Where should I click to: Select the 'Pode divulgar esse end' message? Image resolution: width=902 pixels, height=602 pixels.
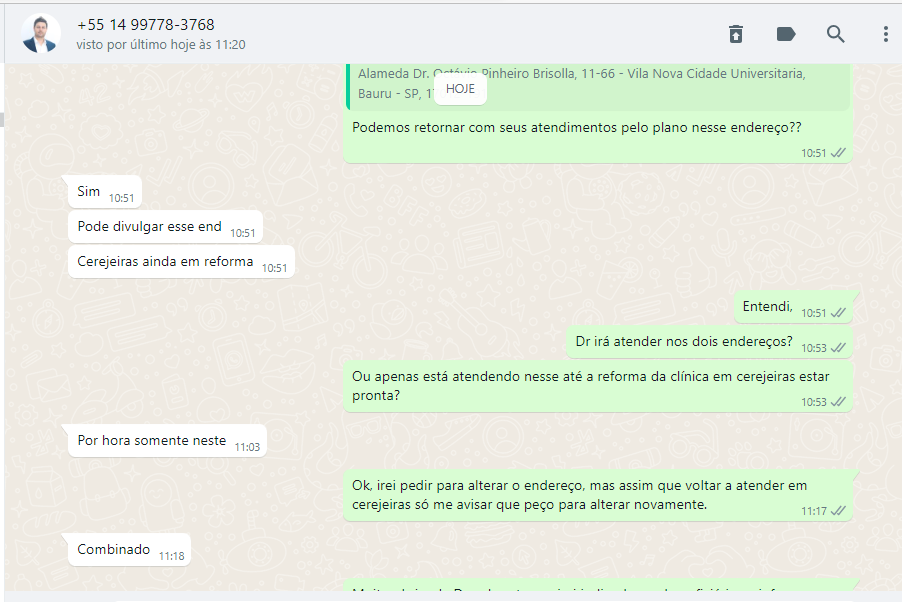click(165, 227)
